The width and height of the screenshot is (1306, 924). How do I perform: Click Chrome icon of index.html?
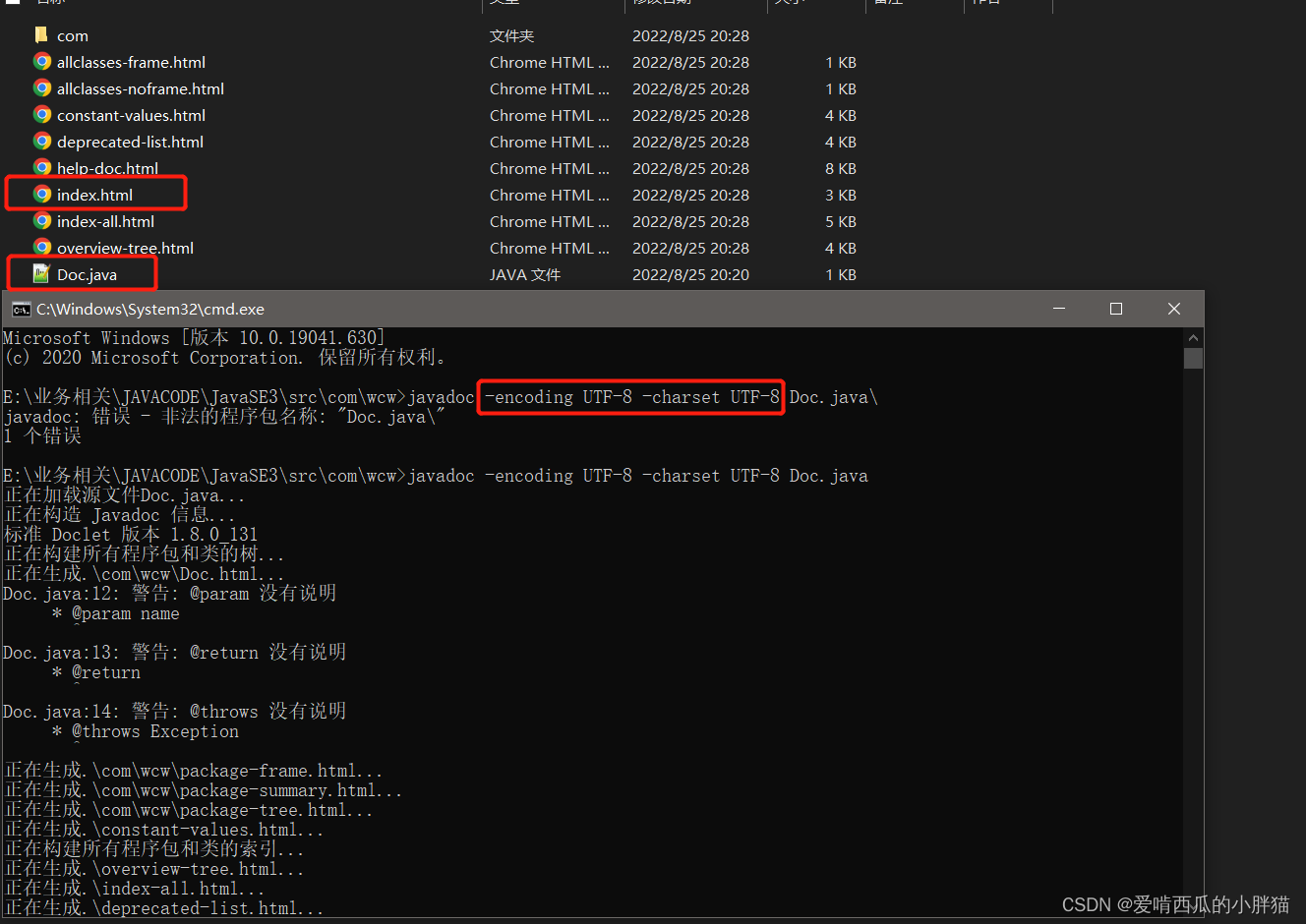[42, 195]
